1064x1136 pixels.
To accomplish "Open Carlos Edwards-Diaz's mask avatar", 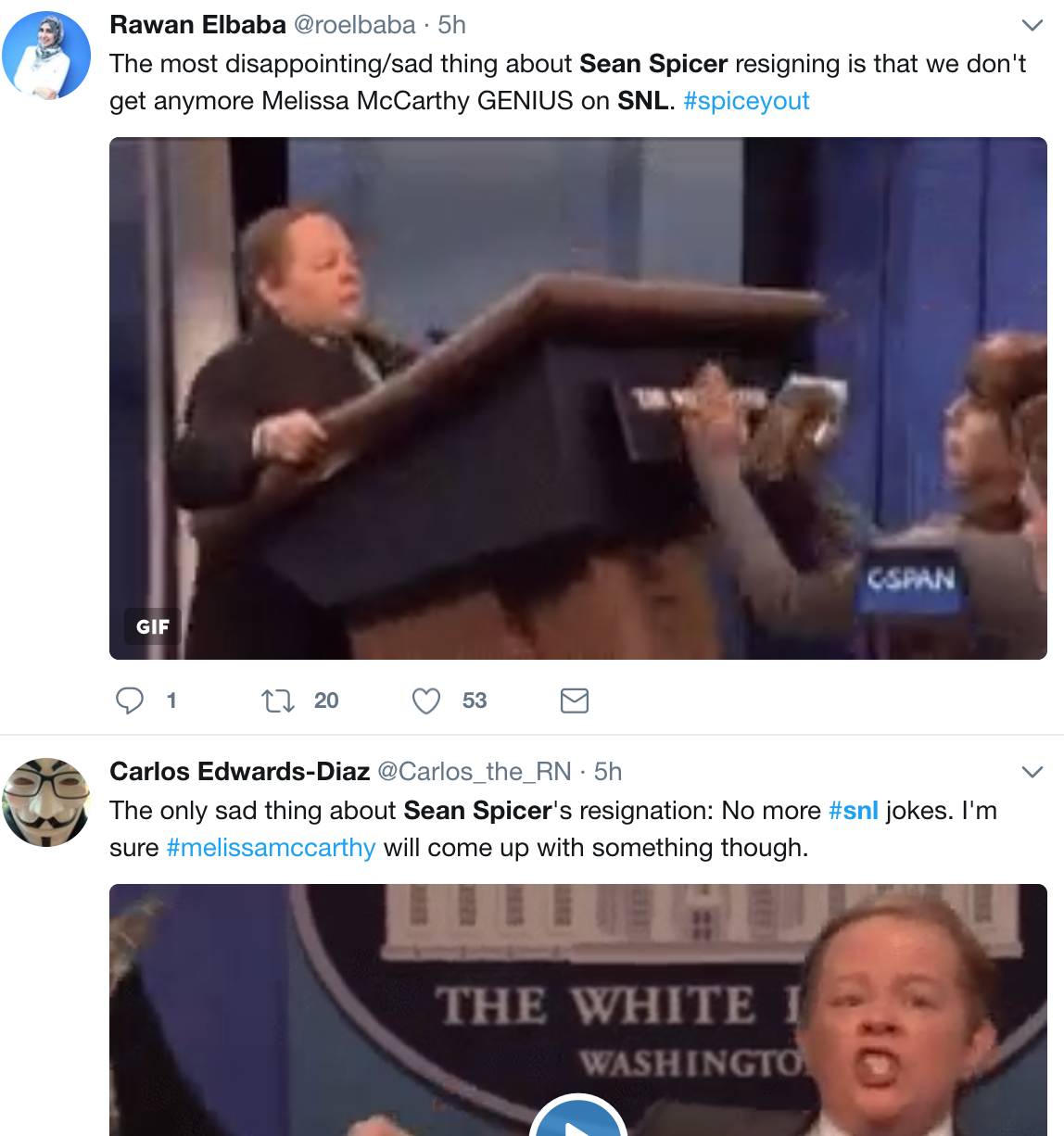I will [45, 801].
